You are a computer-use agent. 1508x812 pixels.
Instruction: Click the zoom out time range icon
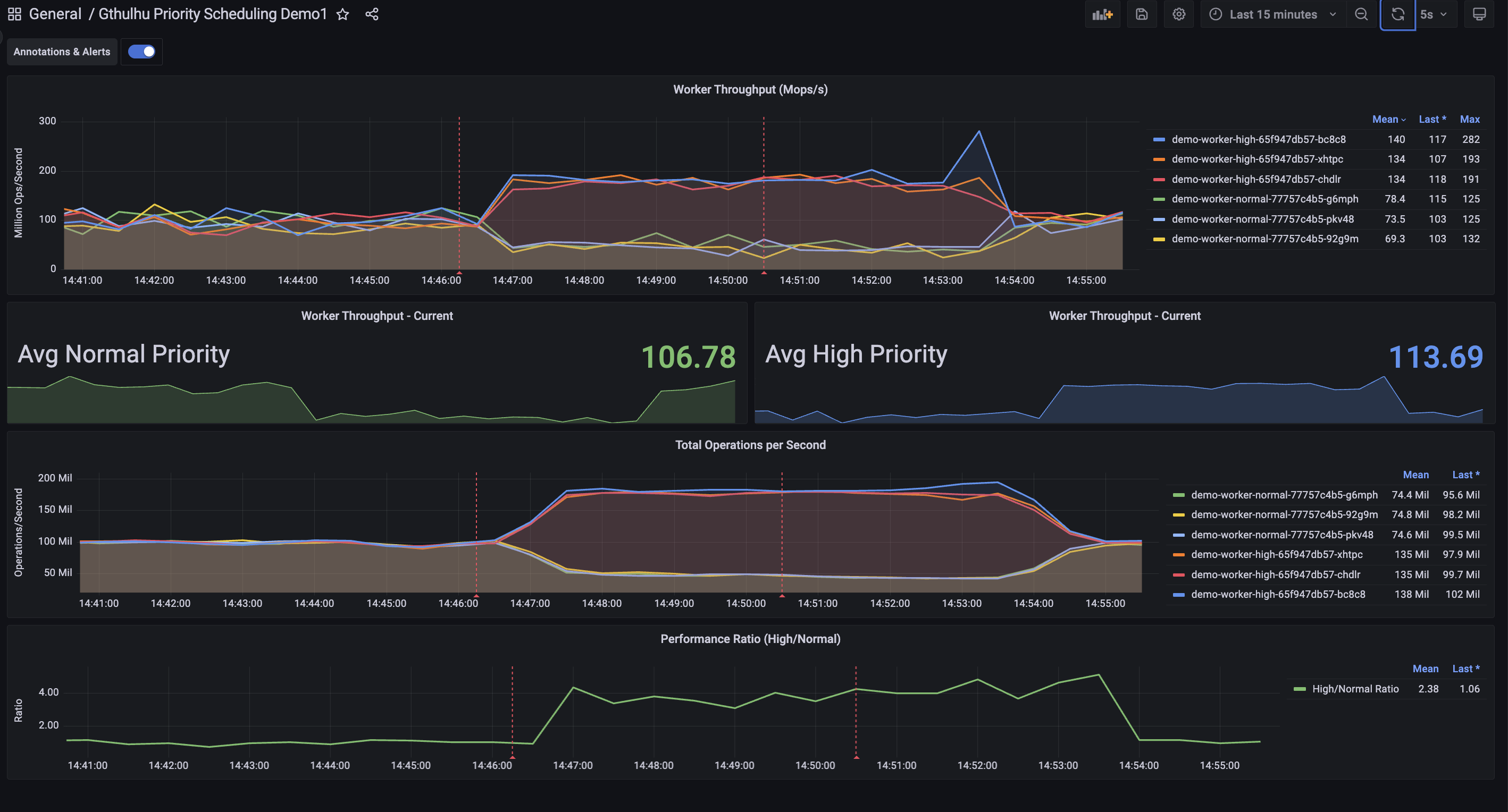click(x=1361, y=15)
